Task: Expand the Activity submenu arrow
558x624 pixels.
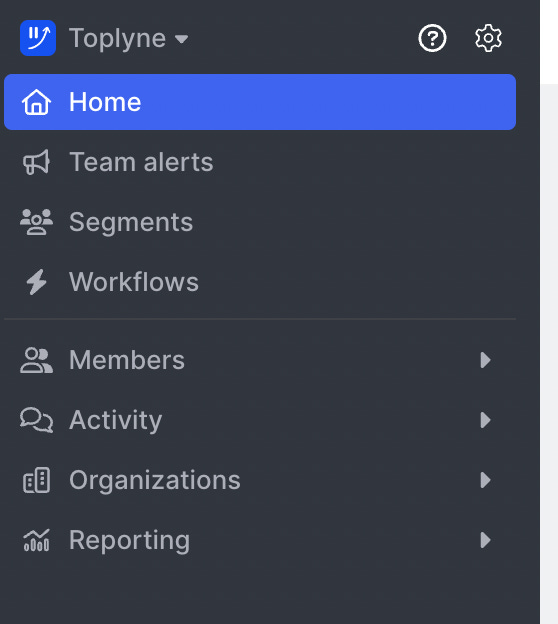Action: 485,420
